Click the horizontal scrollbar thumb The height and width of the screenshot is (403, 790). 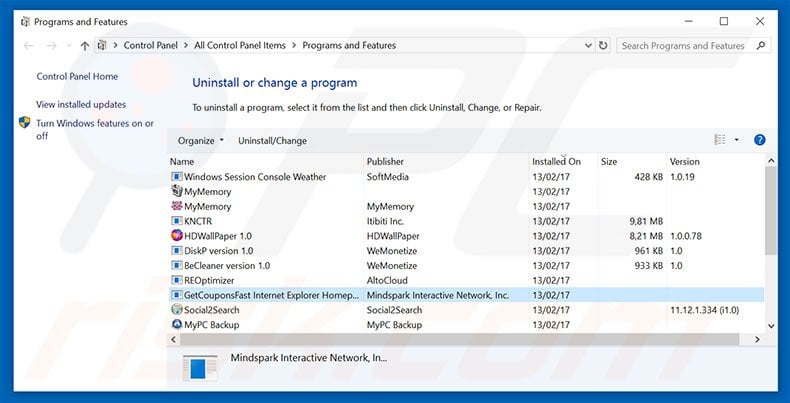point(459,340)
